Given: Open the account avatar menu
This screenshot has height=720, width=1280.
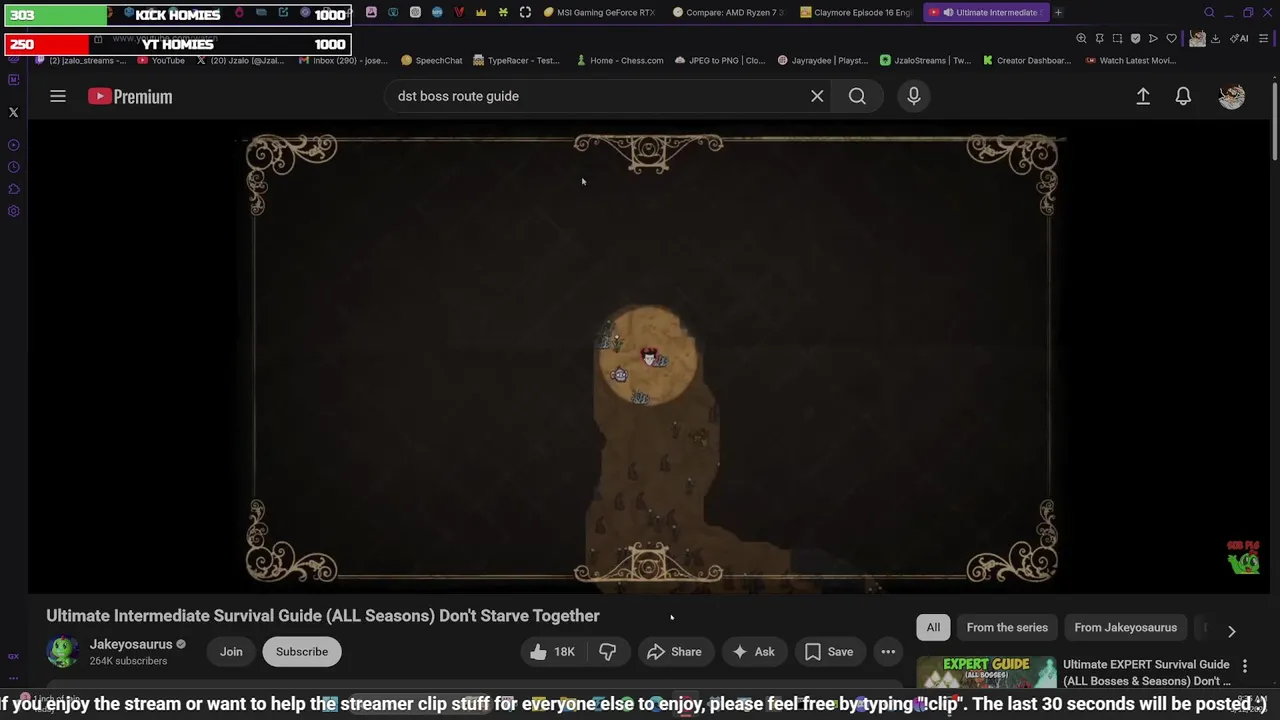Looking at the screenshot, I should pos(1232,96).
